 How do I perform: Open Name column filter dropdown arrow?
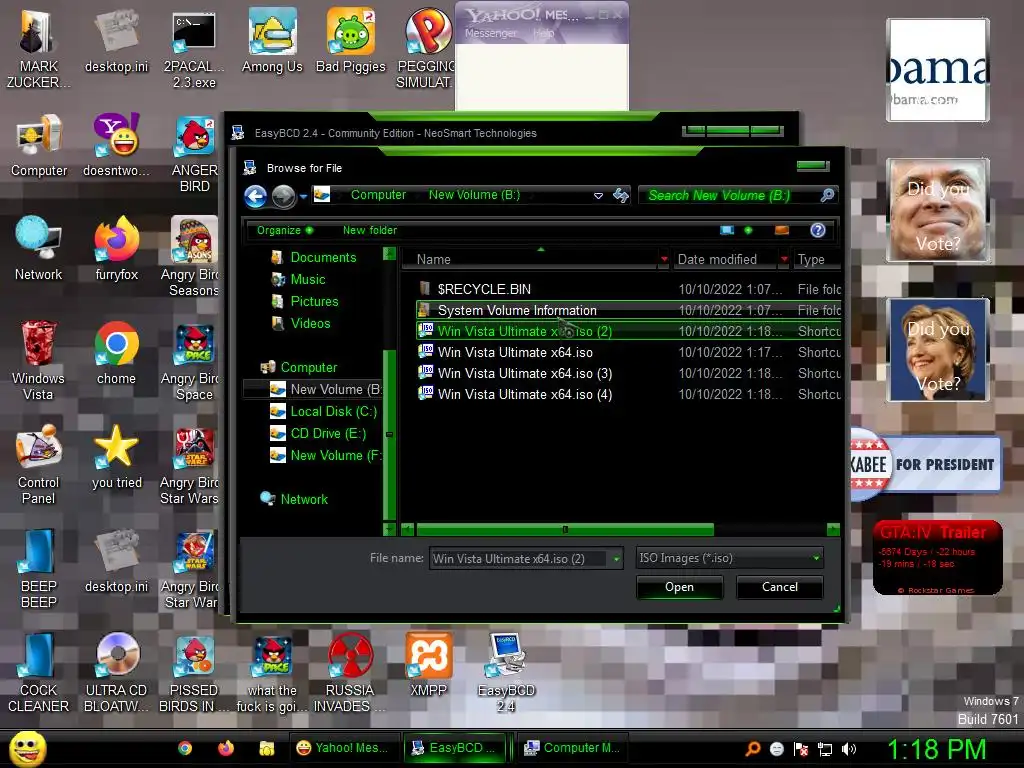664,259
